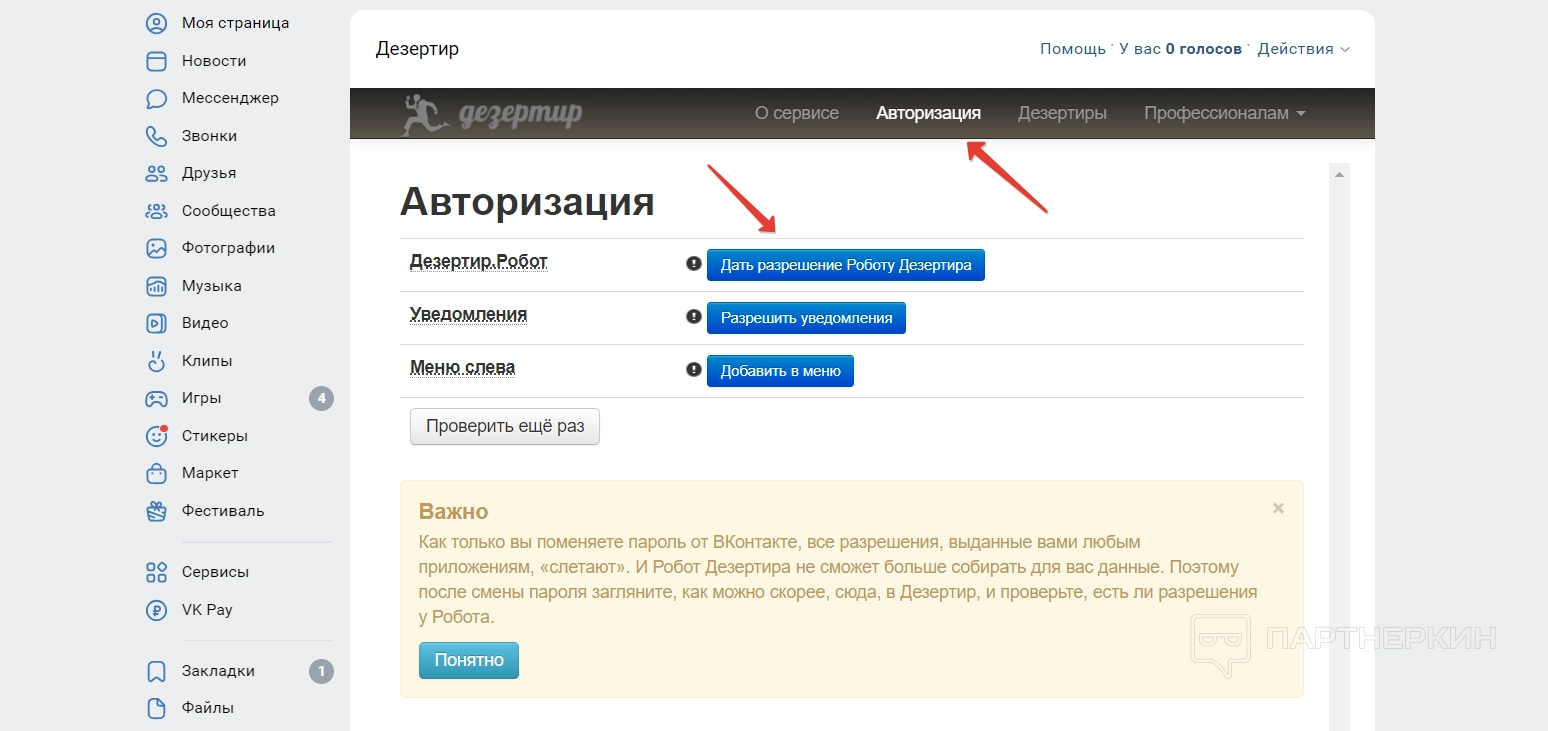Open Стикеры in sidebar
1548x731 pixels.
pos(215,436)
